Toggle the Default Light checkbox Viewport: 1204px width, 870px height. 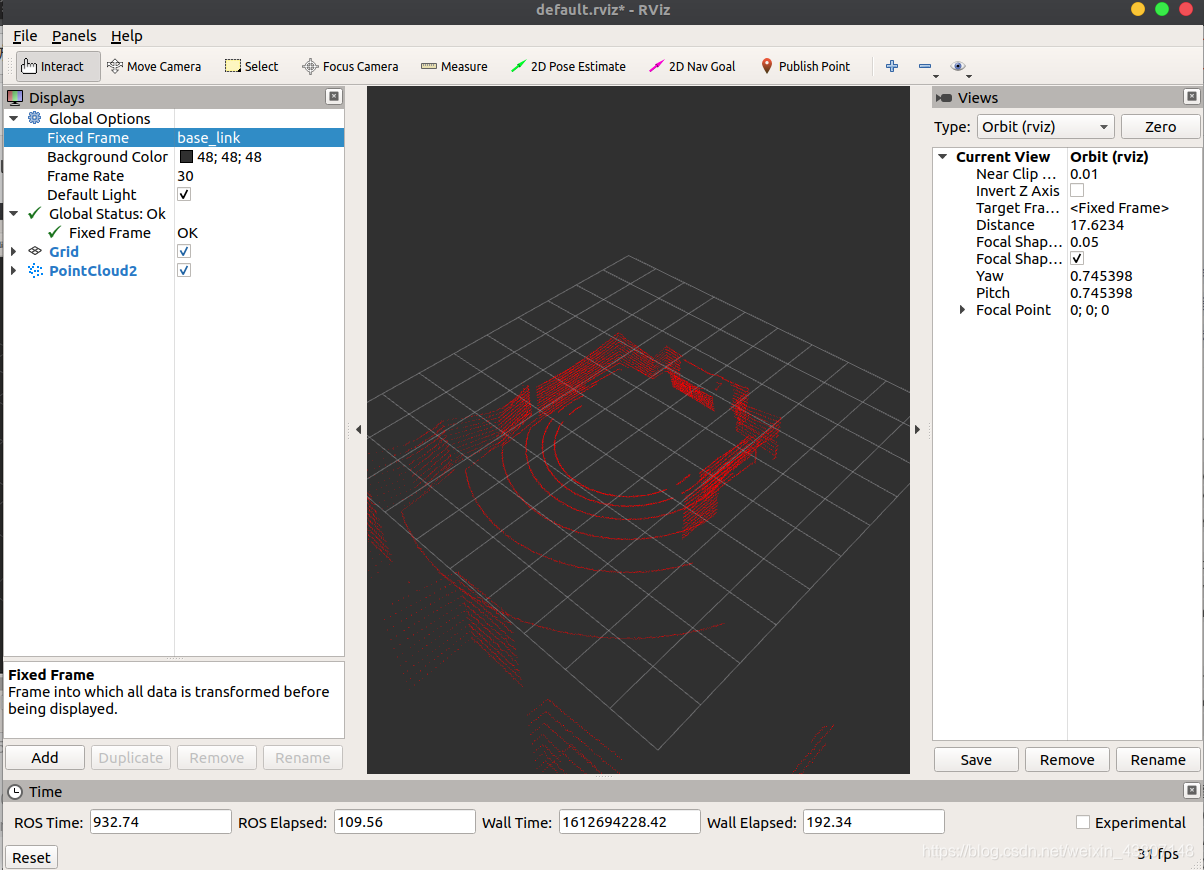(x=184, y=194)
